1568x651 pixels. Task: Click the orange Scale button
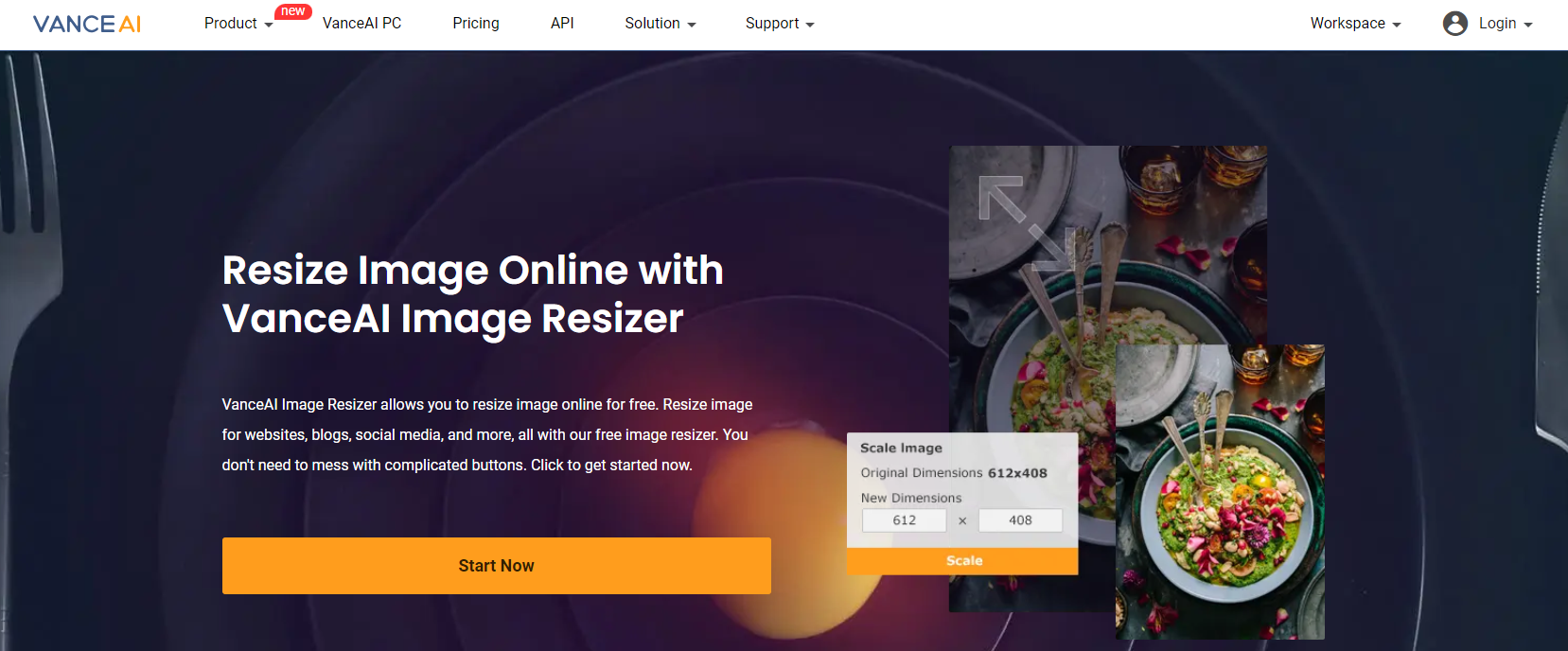point(962,561)
